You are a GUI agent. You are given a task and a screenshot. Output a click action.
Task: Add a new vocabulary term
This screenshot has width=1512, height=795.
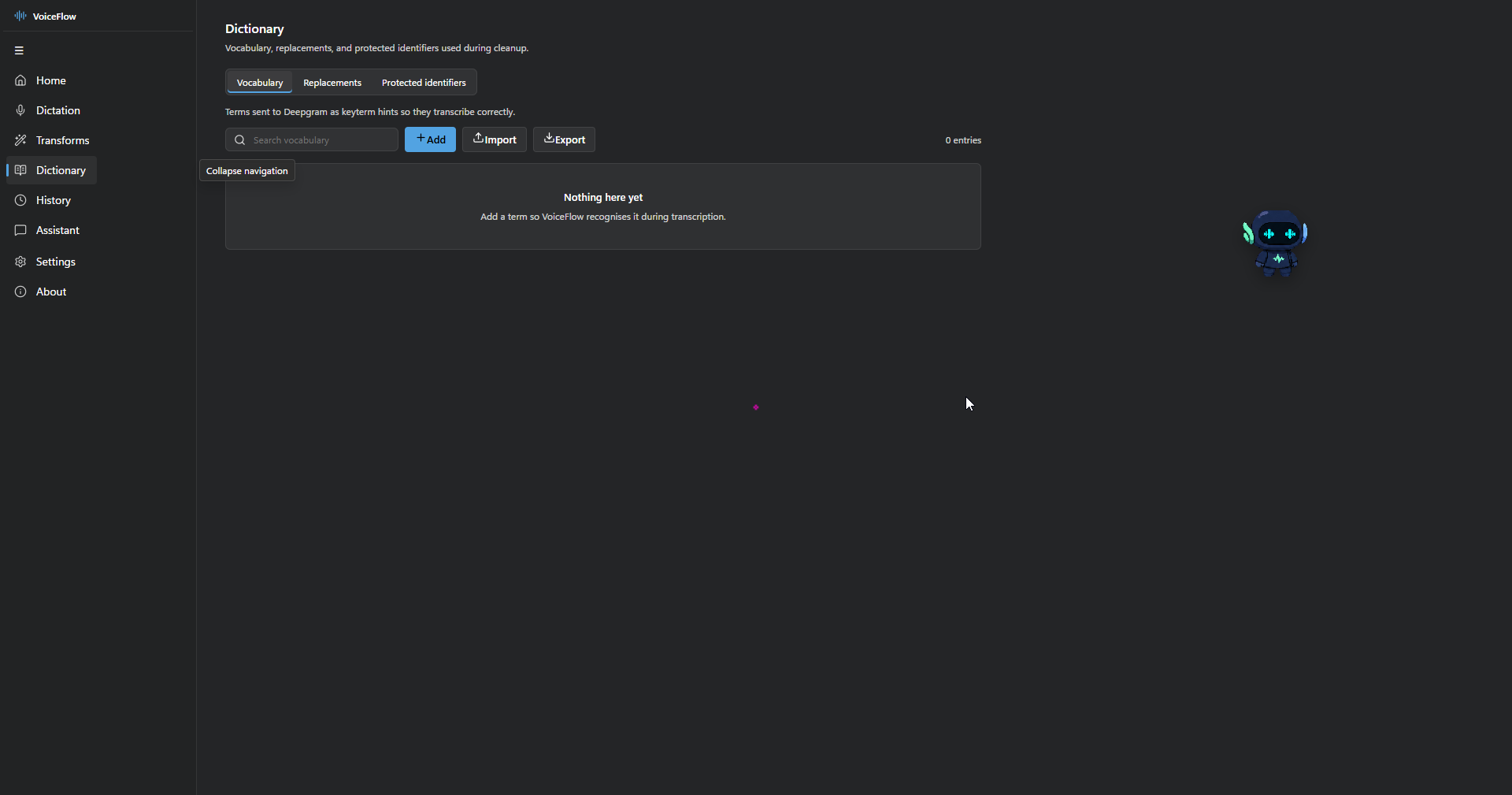point(430,139)
